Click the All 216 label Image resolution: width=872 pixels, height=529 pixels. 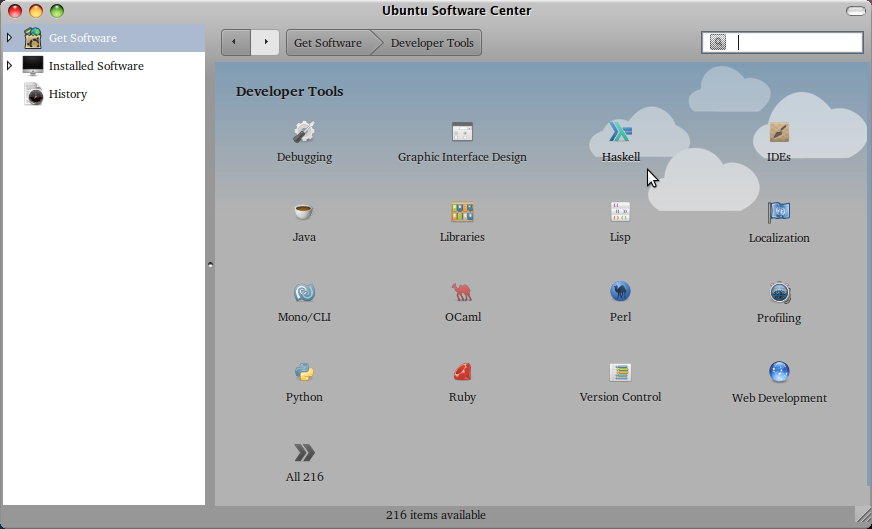pyautogui.click(x=304, y=477)
